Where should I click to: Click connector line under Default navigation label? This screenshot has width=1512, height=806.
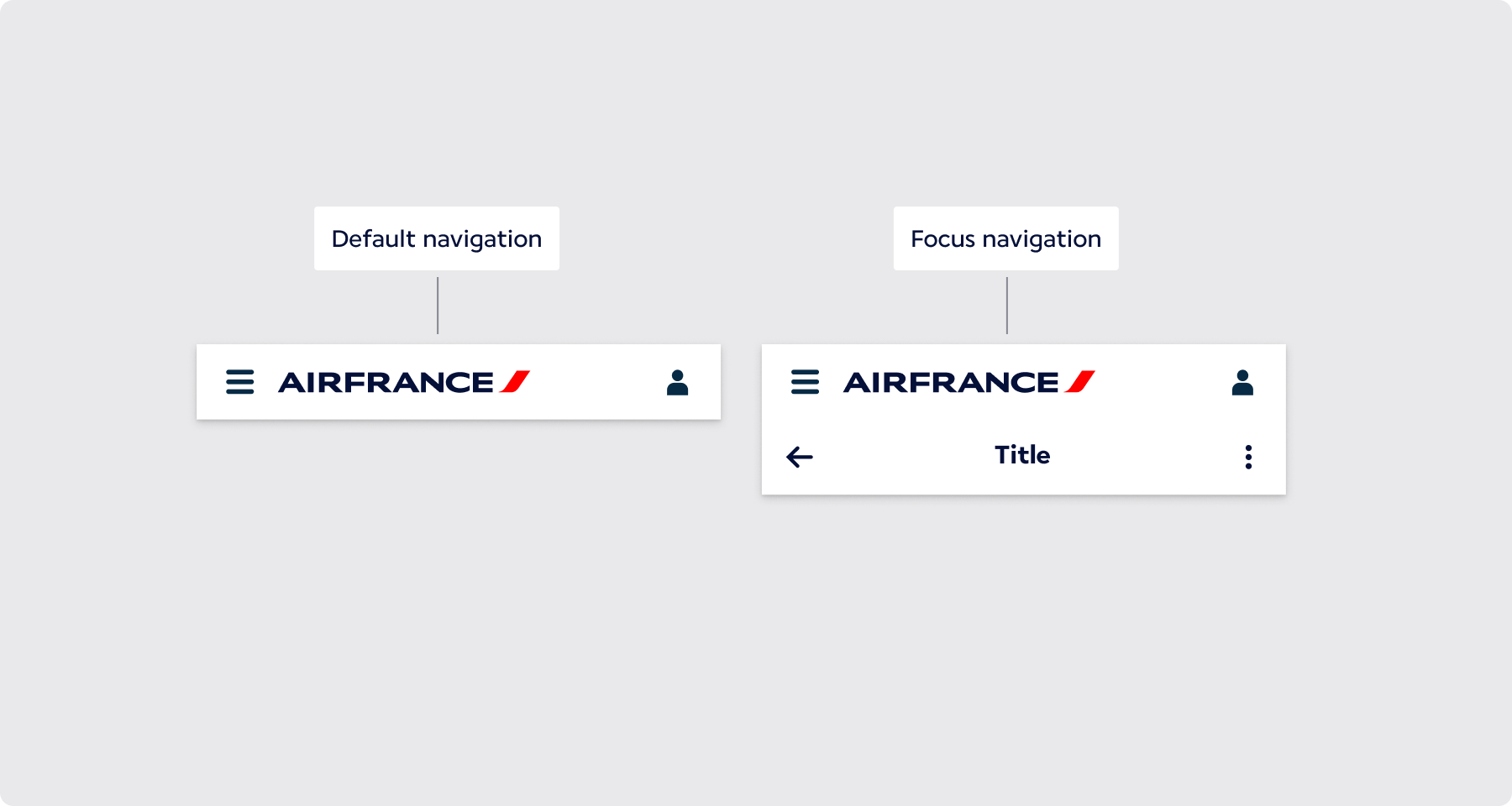click(x=438, y=306)
